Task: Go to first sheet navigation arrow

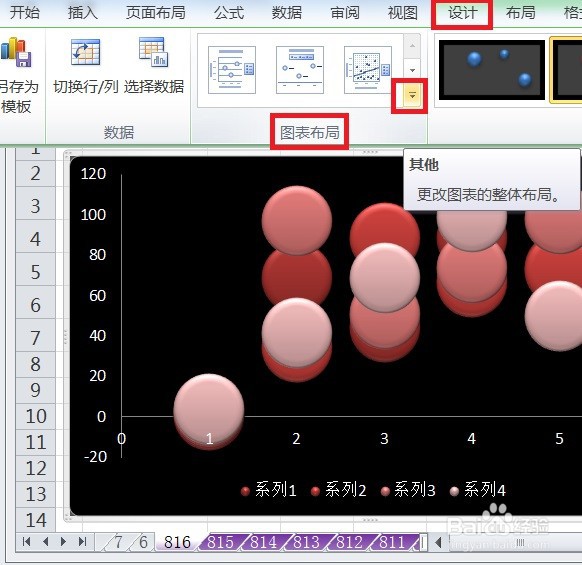Action: [x=26, y=542]
